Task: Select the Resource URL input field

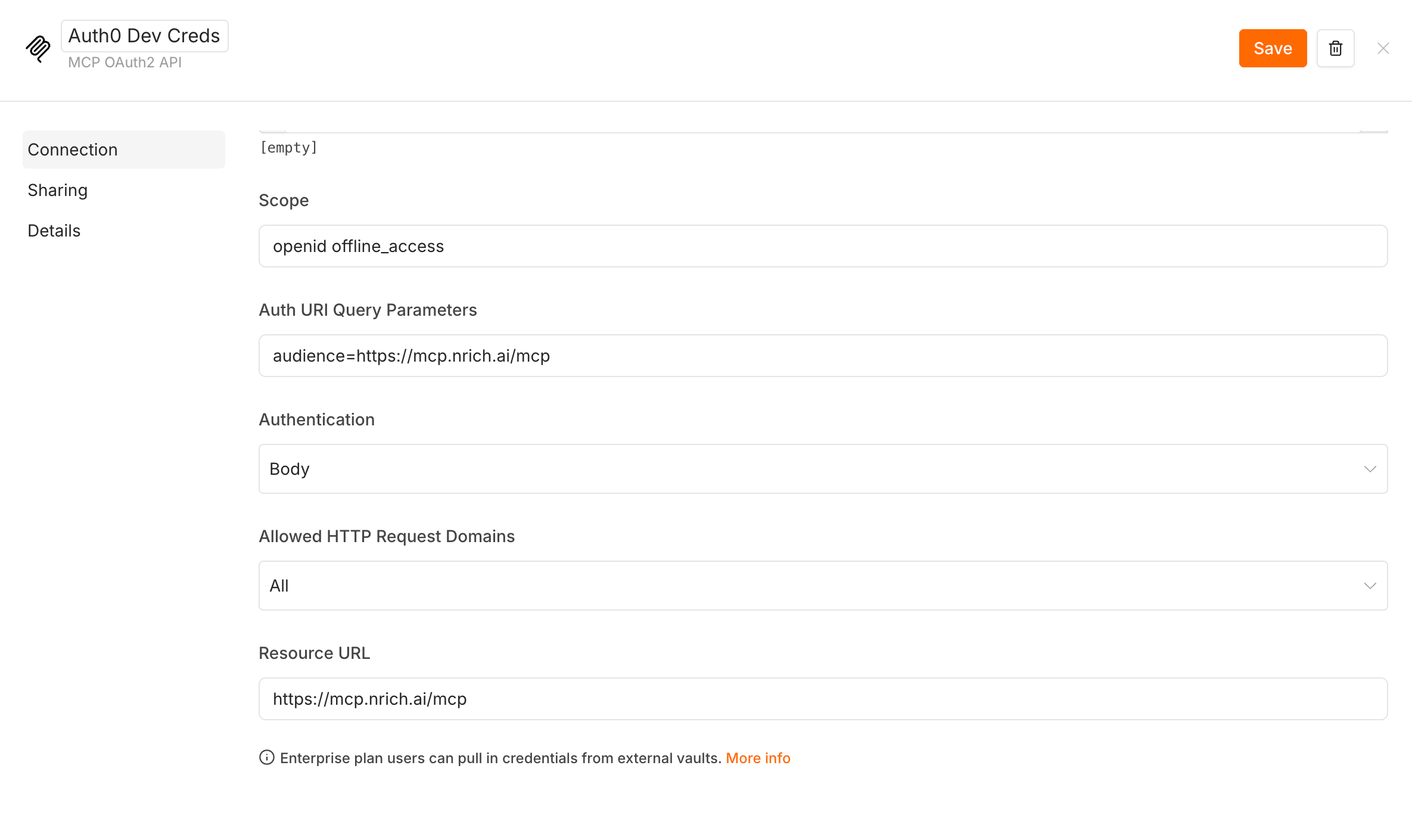Action: [823, 699]
